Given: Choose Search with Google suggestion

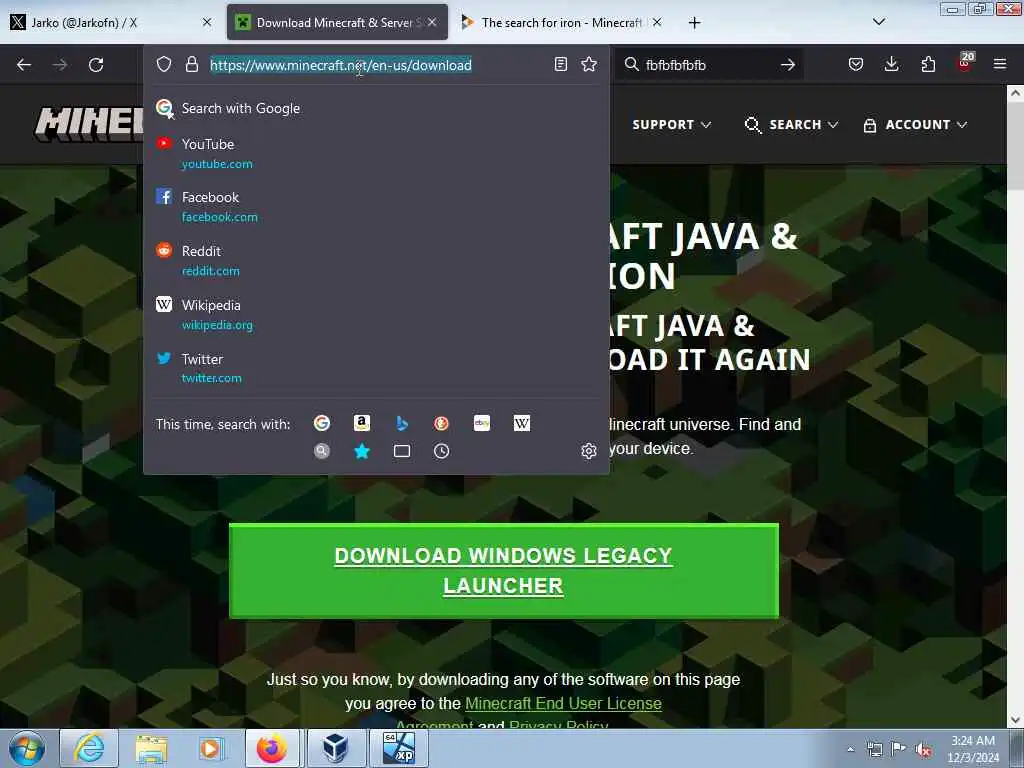Looking at the screenshot, I should (x=376, y=108).
